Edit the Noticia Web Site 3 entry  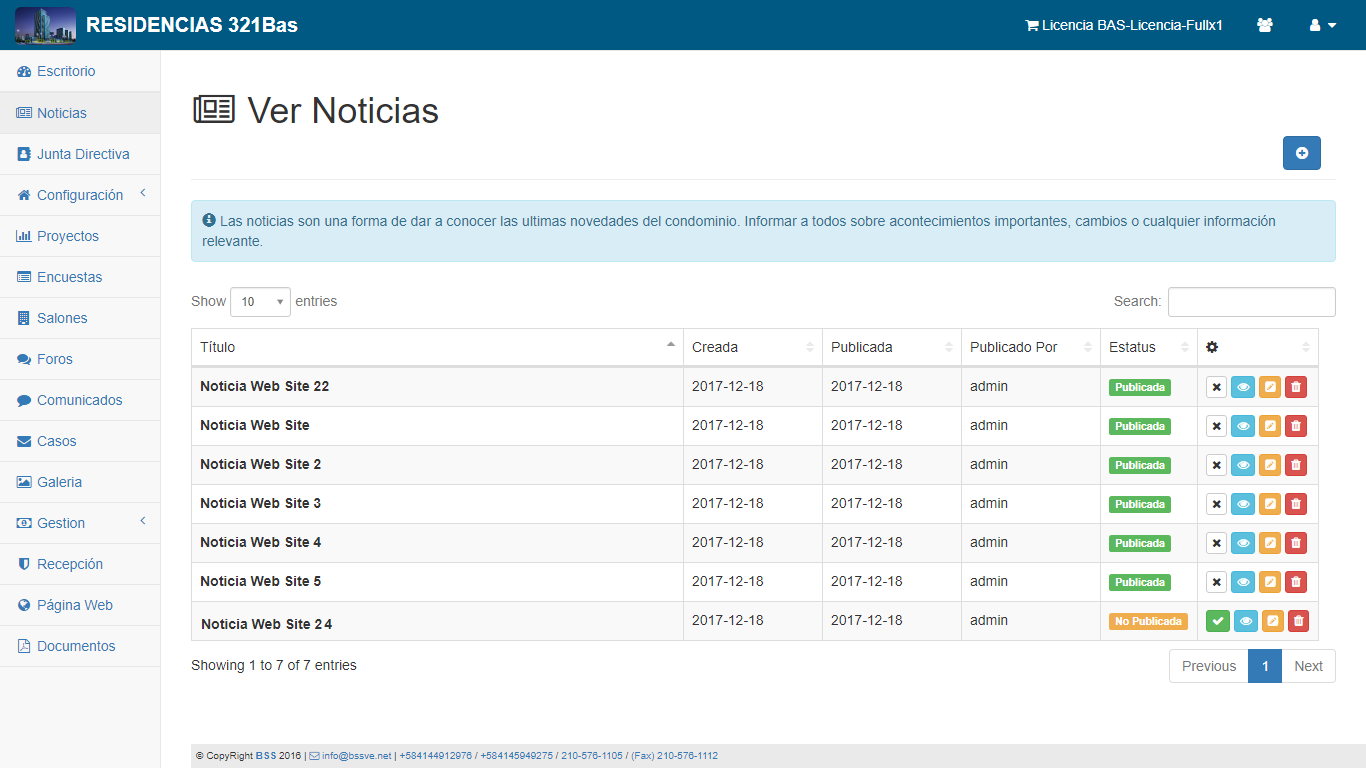1269,504
